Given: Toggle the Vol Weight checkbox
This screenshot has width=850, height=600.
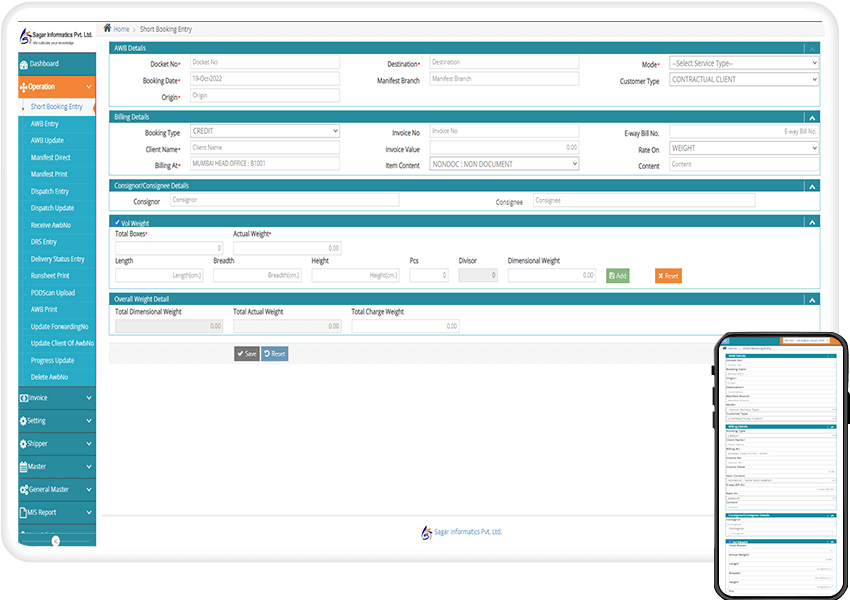Looking at the screenshot, I should 117,222.
